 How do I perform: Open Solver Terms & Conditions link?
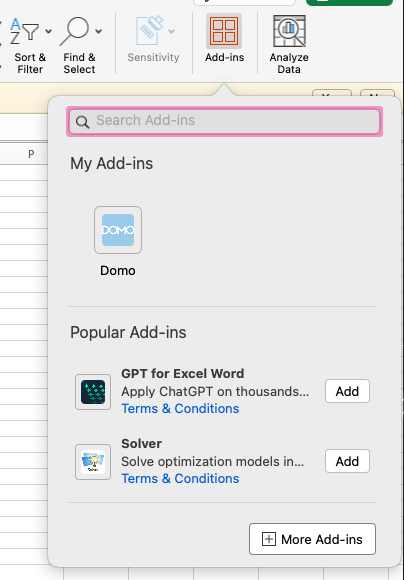(180, 478)
